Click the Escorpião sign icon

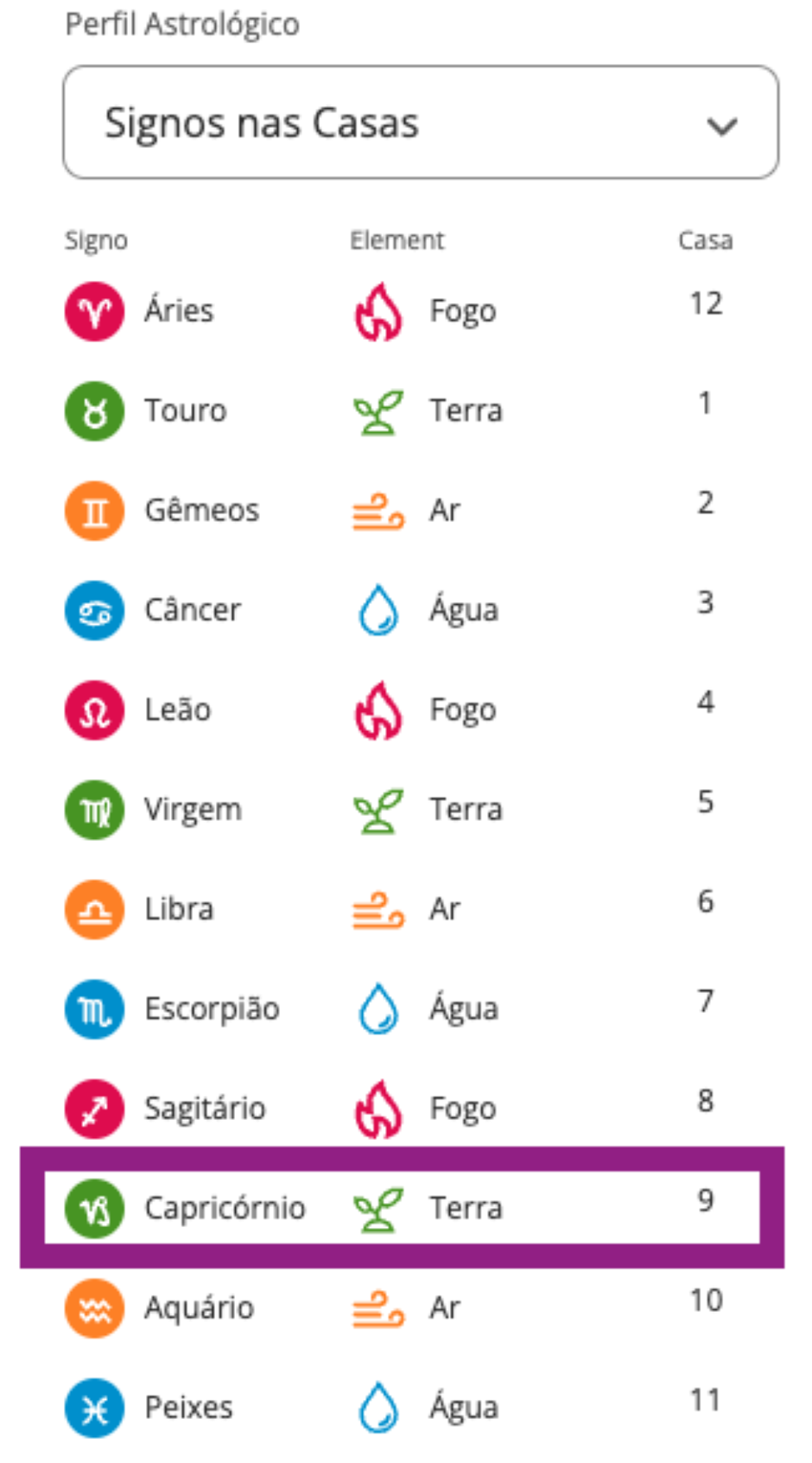click(x=94, y=1008)
